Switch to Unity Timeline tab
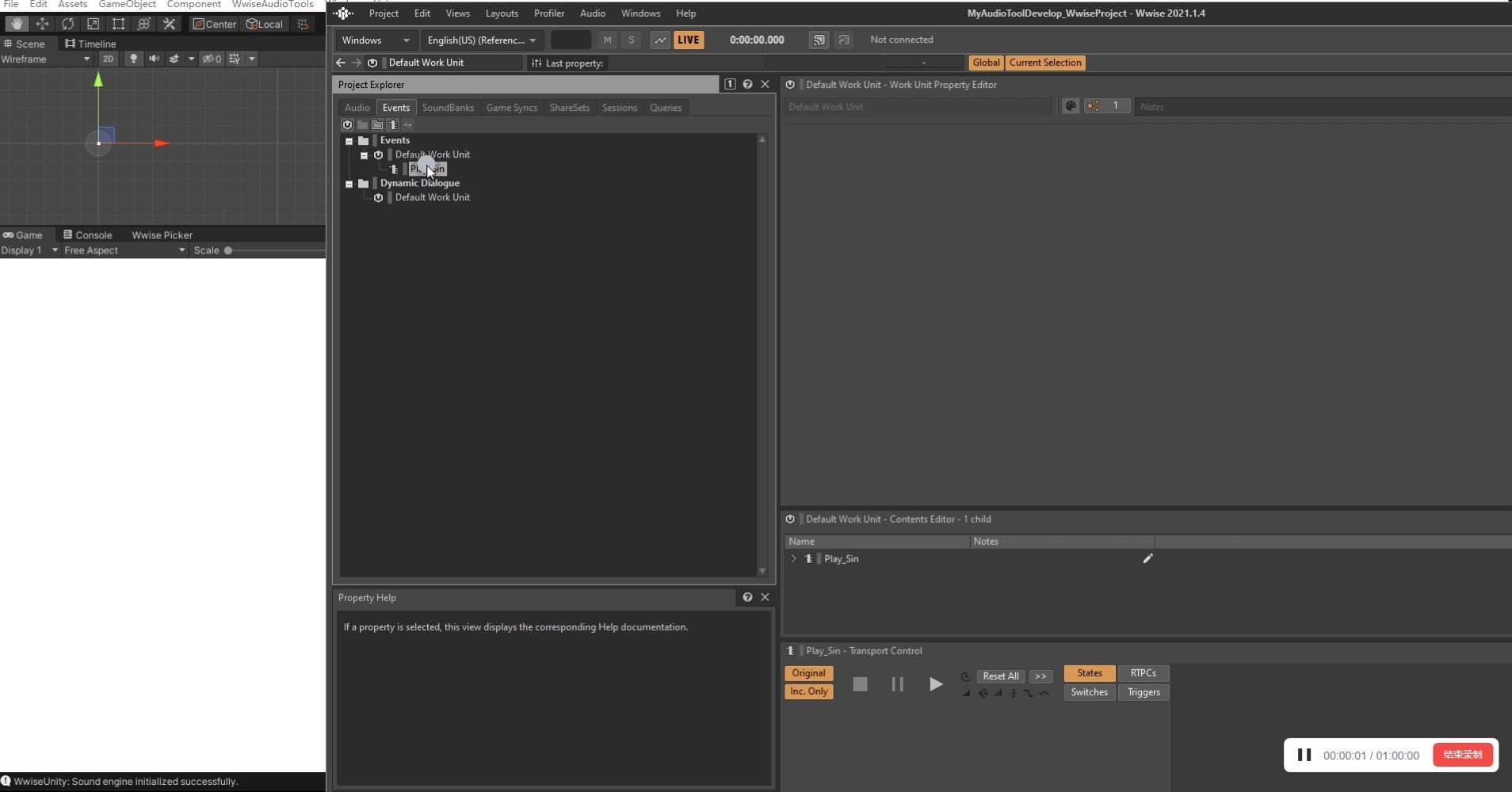This screenshot has height=792, width=1512. 90,44
